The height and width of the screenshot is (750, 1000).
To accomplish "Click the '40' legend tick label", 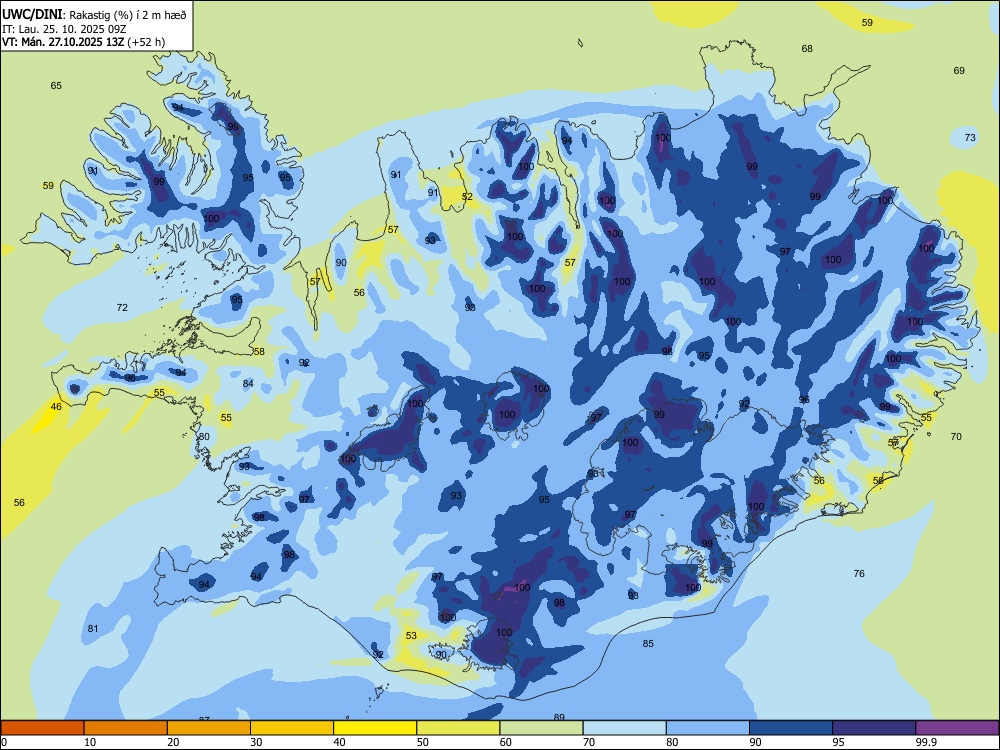I will [339, 742].
